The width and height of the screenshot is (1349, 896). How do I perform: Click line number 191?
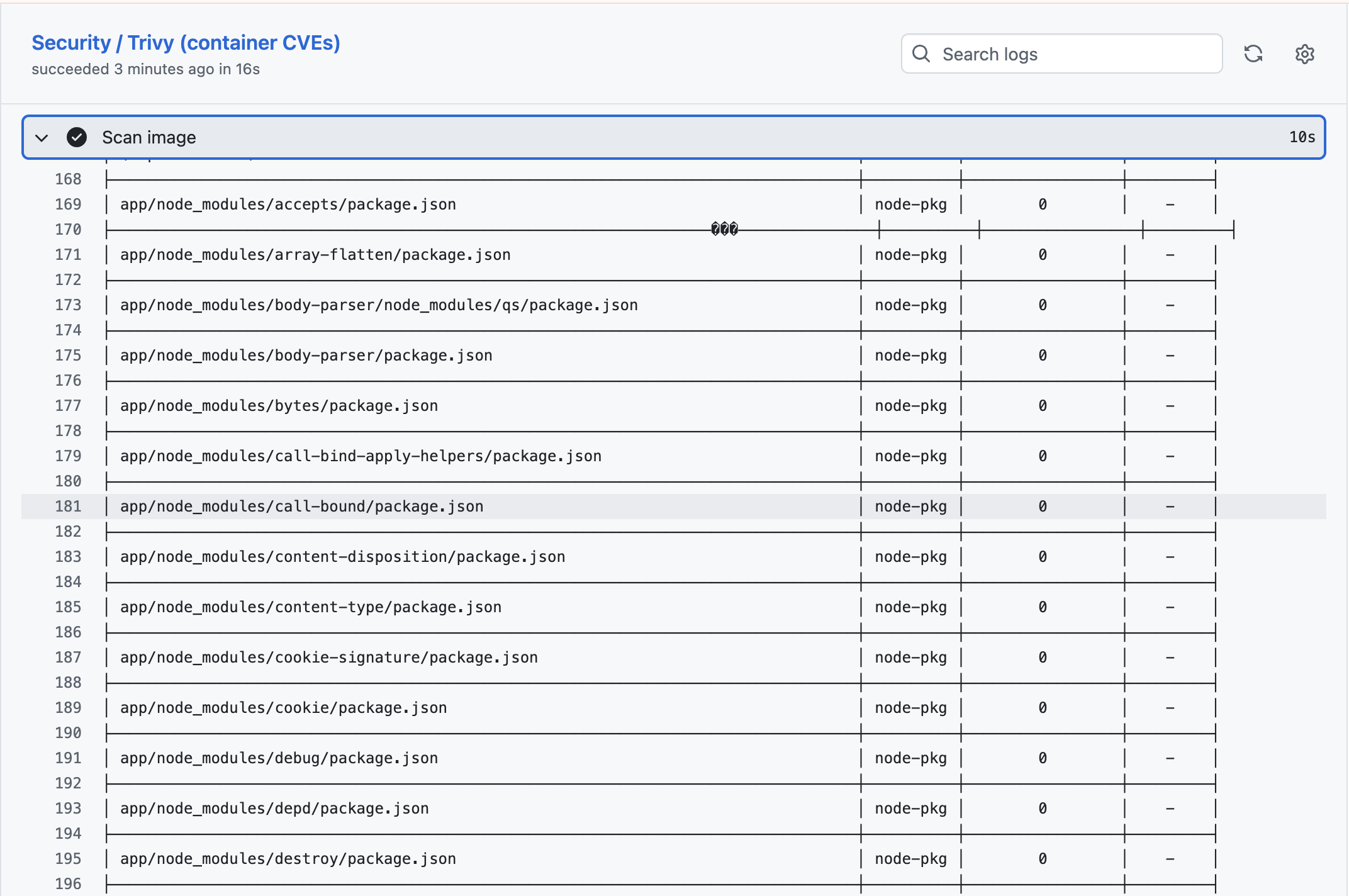click(x=68, y=758)
